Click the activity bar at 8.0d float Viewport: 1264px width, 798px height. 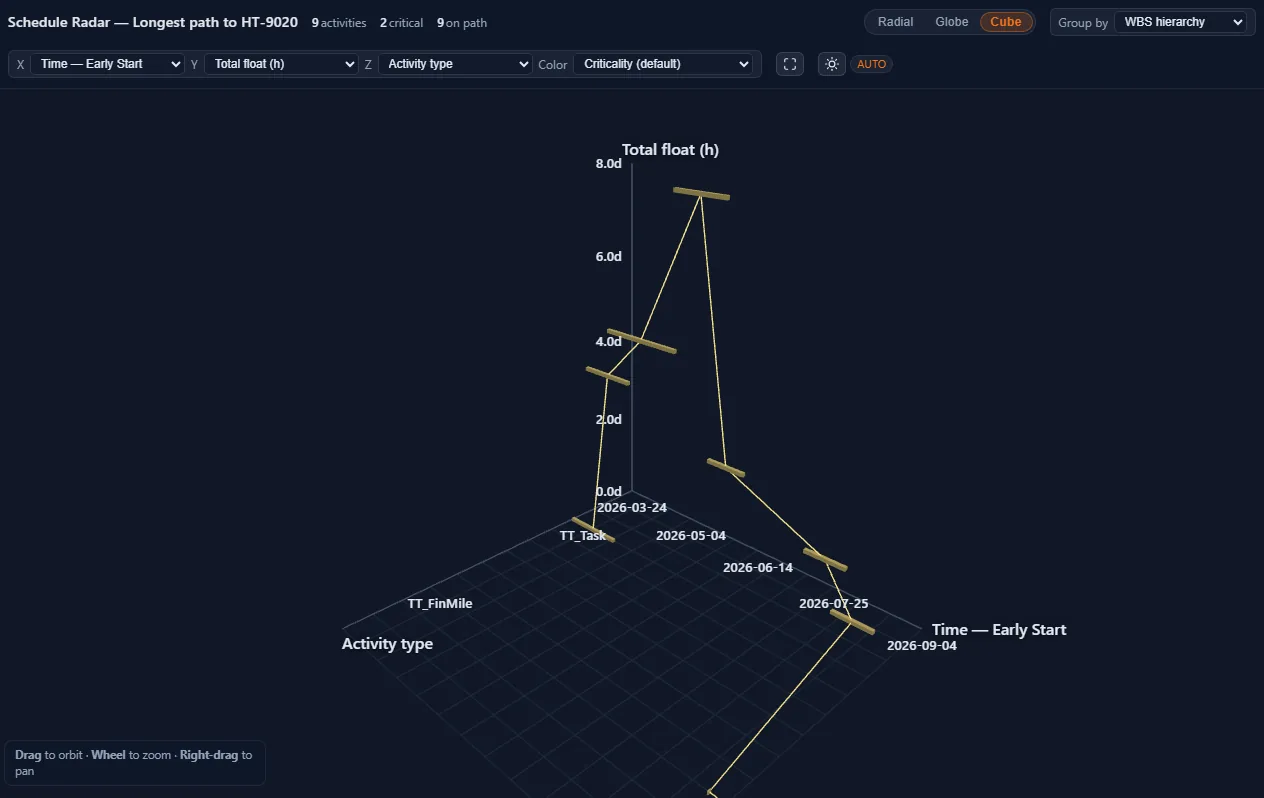[701, 193]
